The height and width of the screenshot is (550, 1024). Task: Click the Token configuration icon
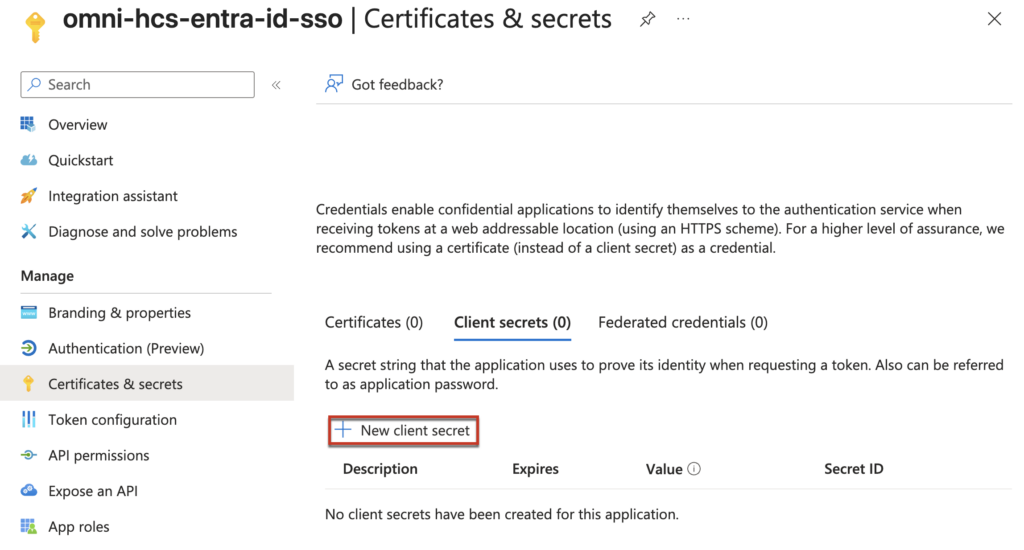28,420
